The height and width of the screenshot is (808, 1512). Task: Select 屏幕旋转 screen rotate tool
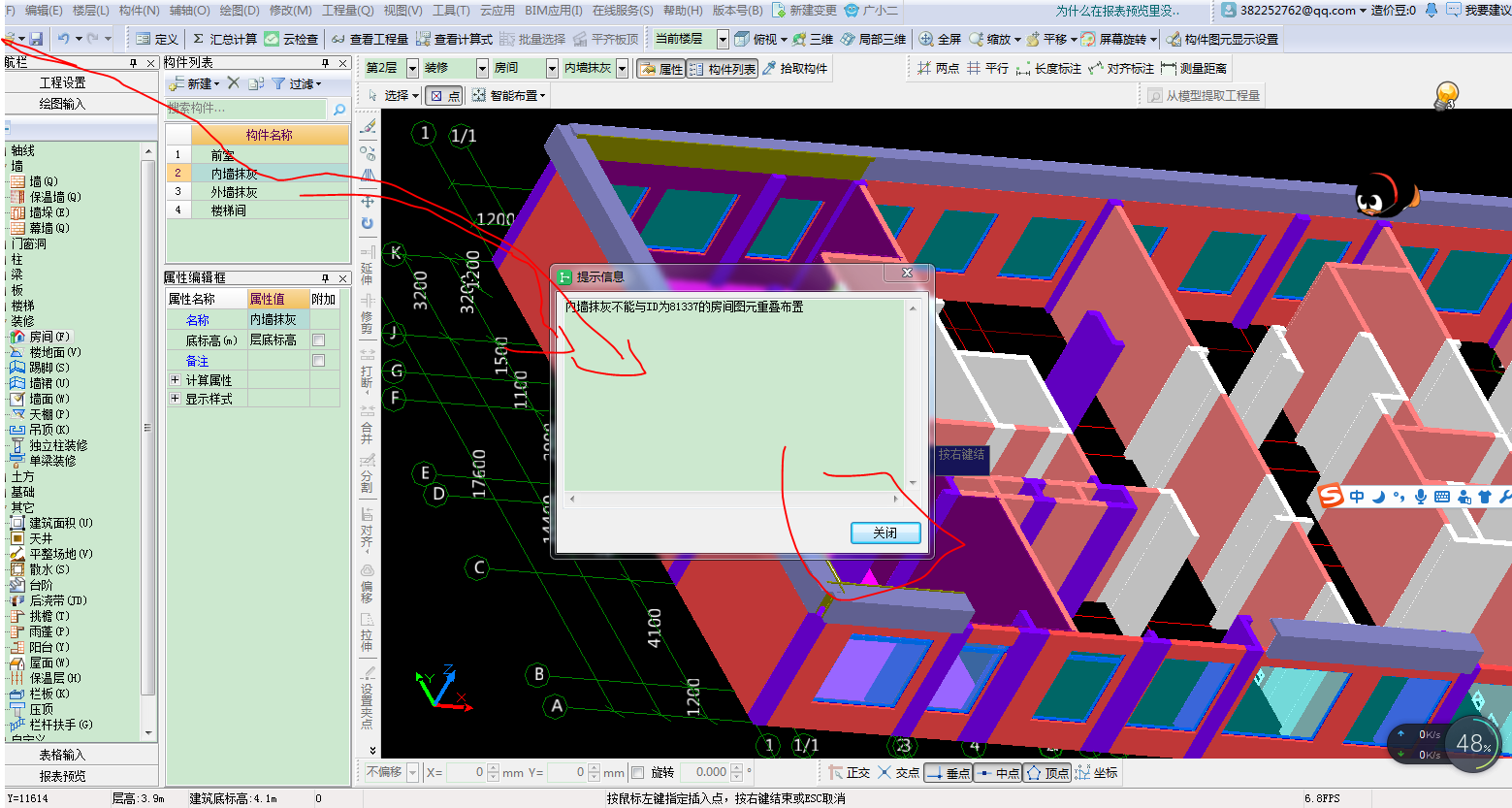(1113, 39)
